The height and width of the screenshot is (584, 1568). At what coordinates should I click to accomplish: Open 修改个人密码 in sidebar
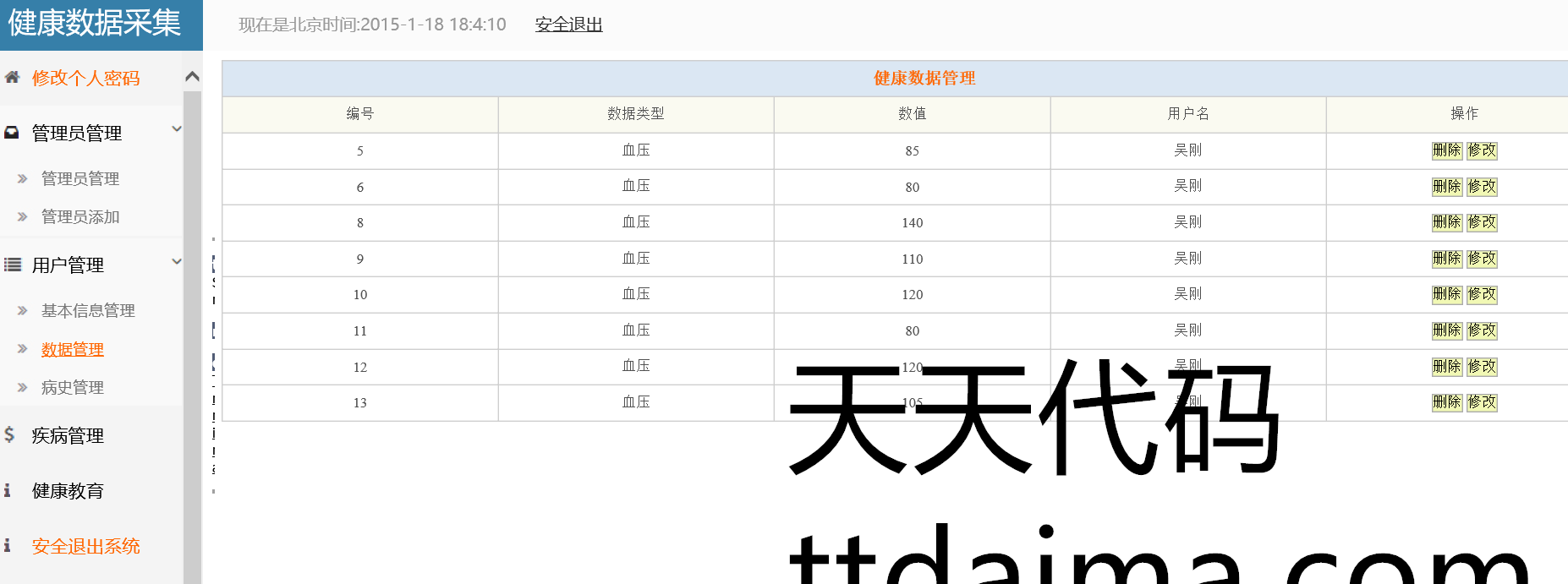coord(85,78)
